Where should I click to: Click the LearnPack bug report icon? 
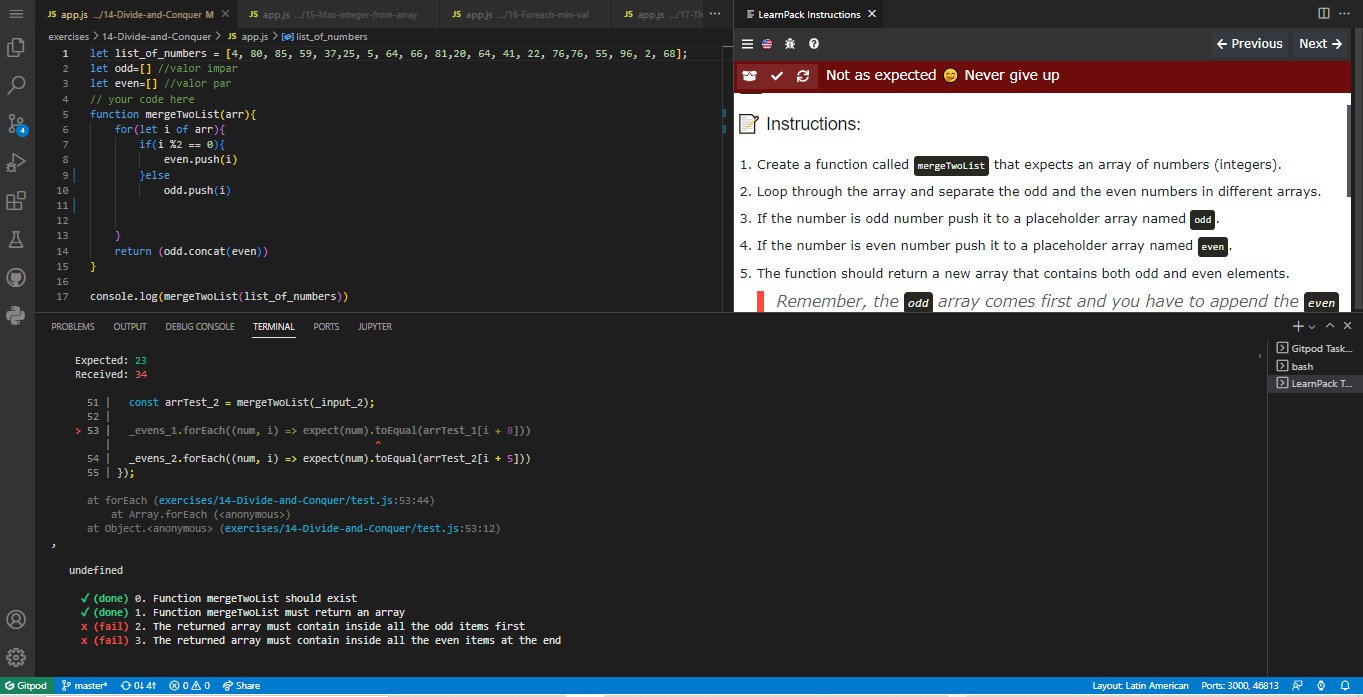789,44
